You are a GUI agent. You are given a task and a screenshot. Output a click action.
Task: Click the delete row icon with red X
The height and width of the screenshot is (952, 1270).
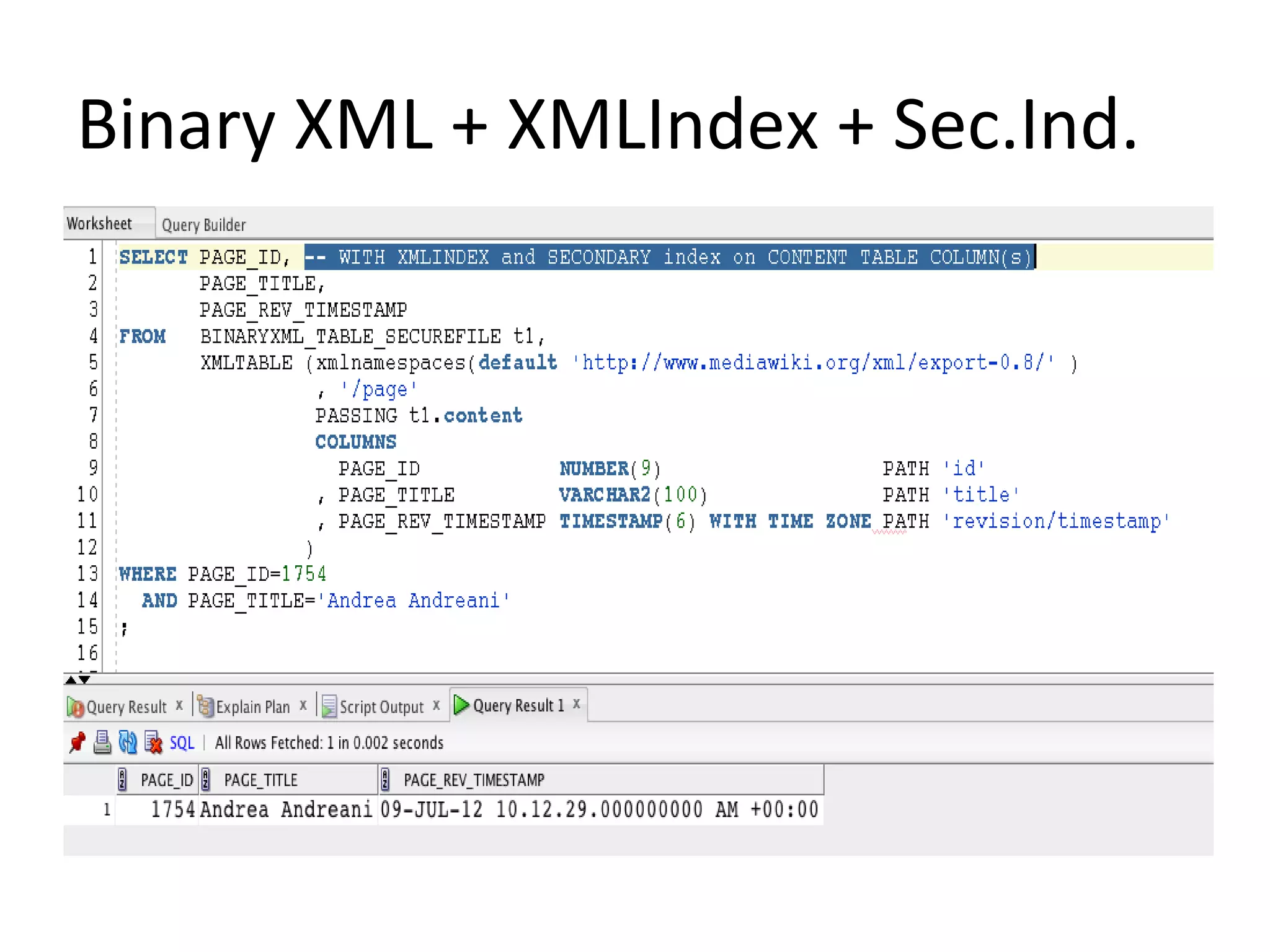tap(153, 742)
